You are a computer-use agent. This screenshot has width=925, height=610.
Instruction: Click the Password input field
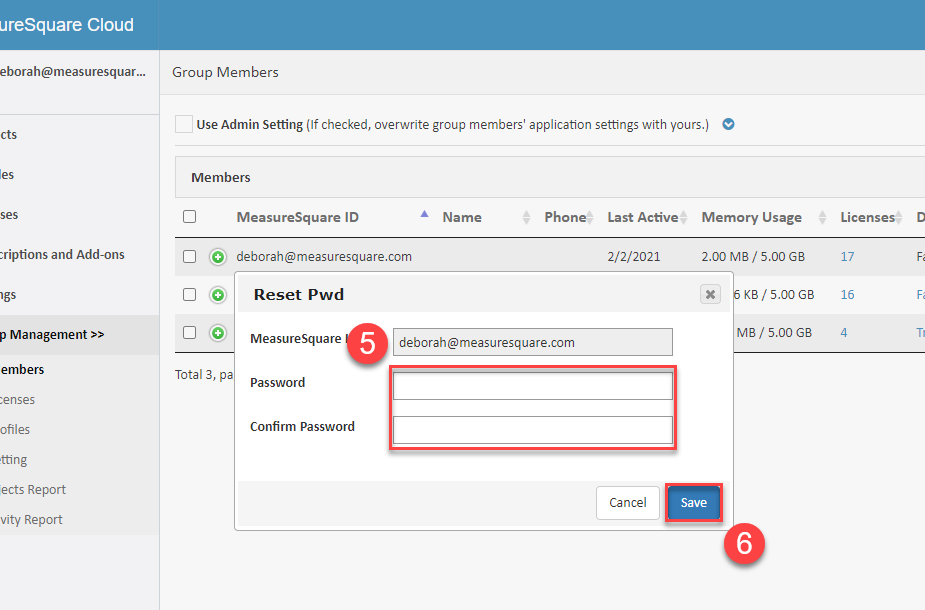pos(533,386)
